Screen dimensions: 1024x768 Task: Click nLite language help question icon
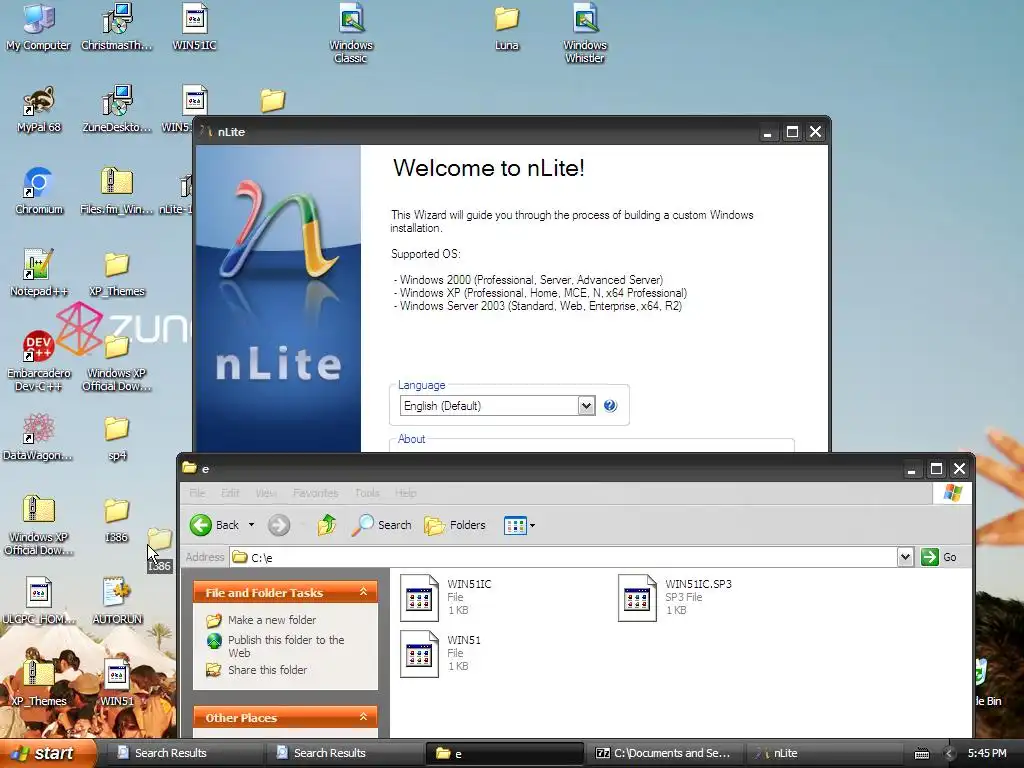click(610, 406)
